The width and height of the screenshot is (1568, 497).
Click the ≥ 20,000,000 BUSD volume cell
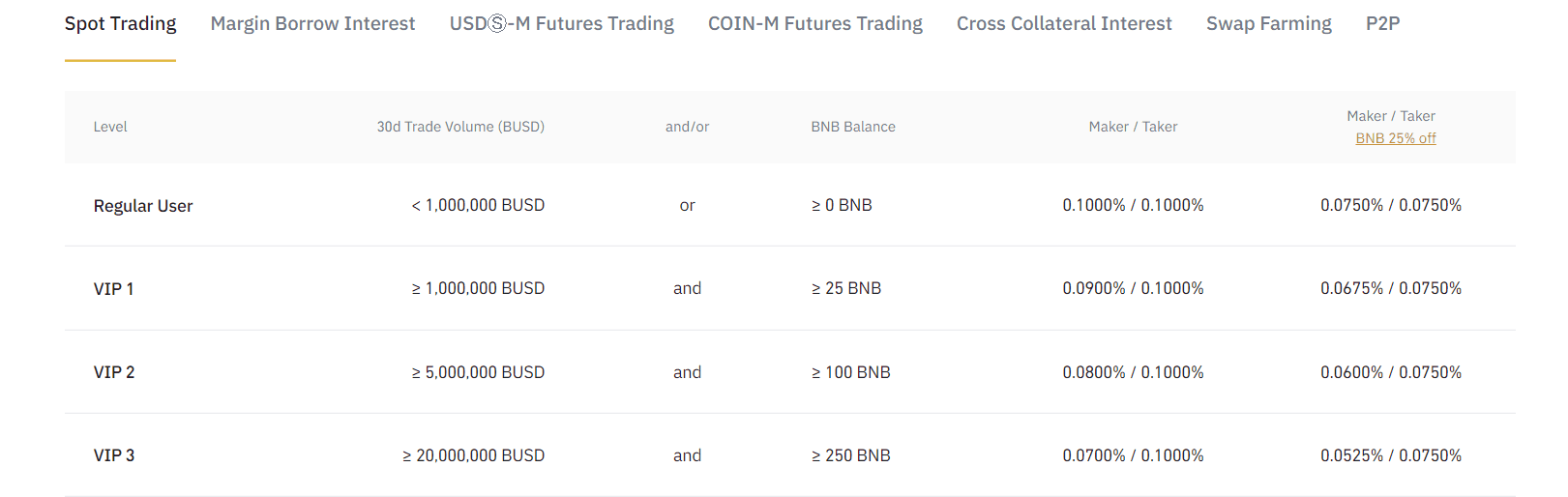click(x=473, y=455)
